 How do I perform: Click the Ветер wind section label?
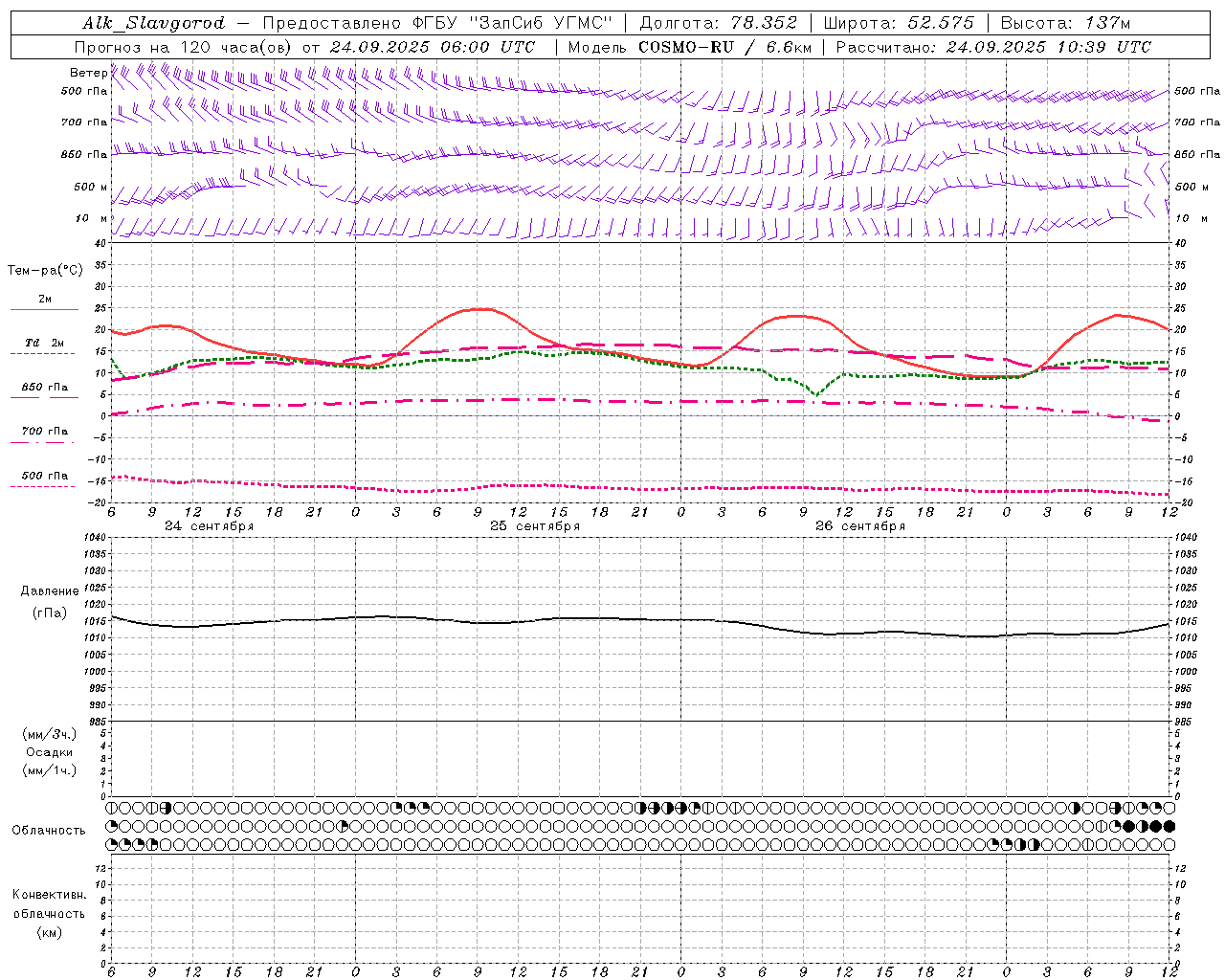(x=88, y=73)
